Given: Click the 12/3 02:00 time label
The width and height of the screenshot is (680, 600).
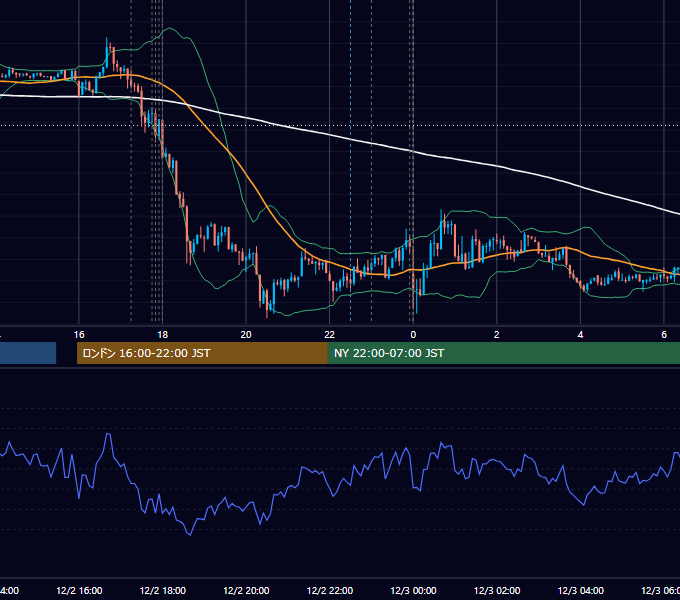Looking at the screenshot, I should (x=497, y=590).
